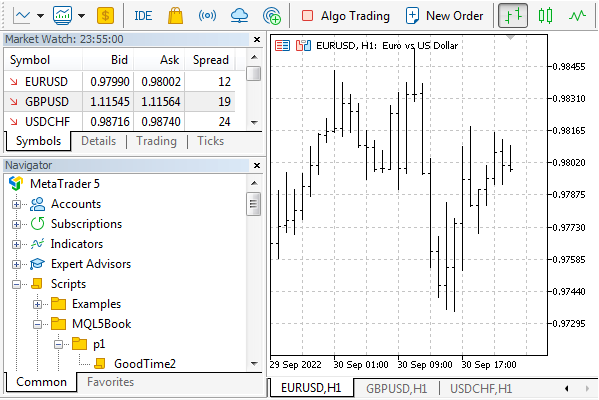Click the chart shift triangle marker
Screen dimensions: 599x400
point(510,38)
